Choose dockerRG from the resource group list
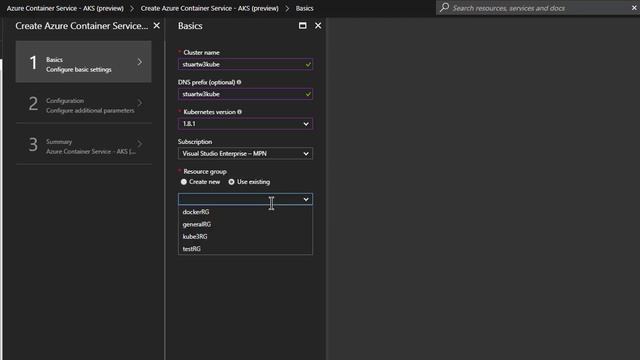Screen dimensions: 640x360 245,212
